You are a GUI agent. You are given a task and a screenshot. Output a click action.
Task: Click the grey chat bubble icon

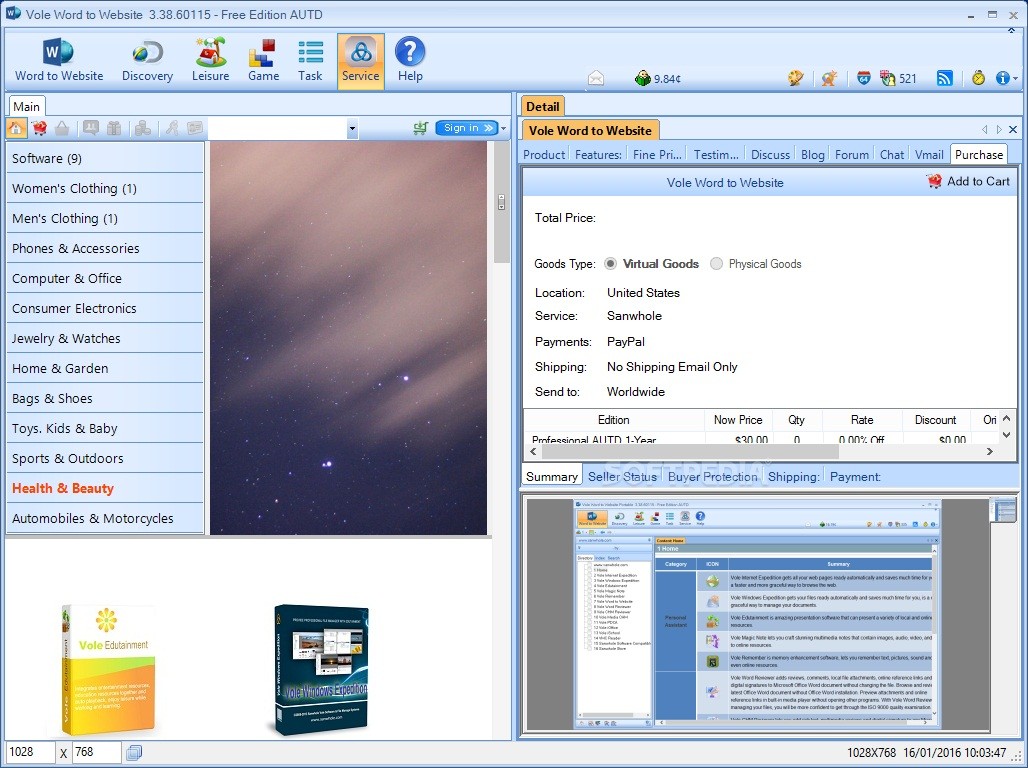click(x=90, y=128)
